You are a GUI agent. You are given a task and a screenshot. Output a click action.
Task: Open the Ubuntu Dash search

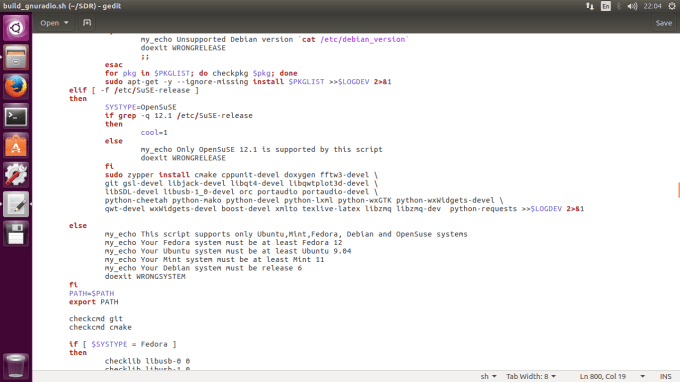point(16,28)
